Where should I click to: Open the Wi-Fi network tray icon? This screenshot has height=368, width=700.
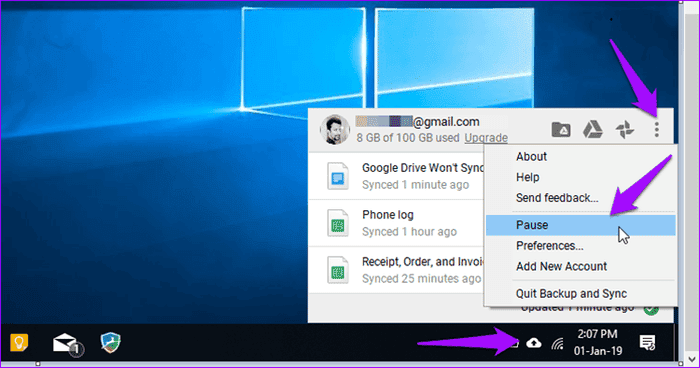tap(557, 343)
